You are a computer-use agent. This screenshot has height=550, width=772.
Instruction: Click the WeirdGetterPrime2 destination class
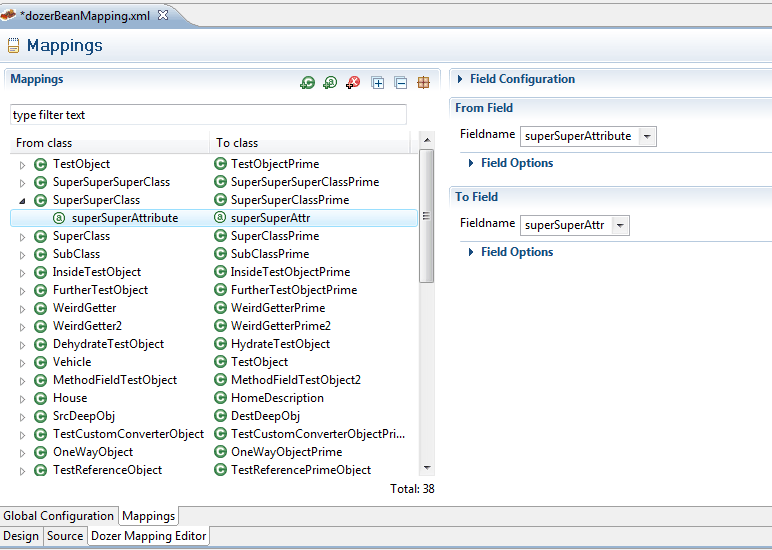point(281,326)
